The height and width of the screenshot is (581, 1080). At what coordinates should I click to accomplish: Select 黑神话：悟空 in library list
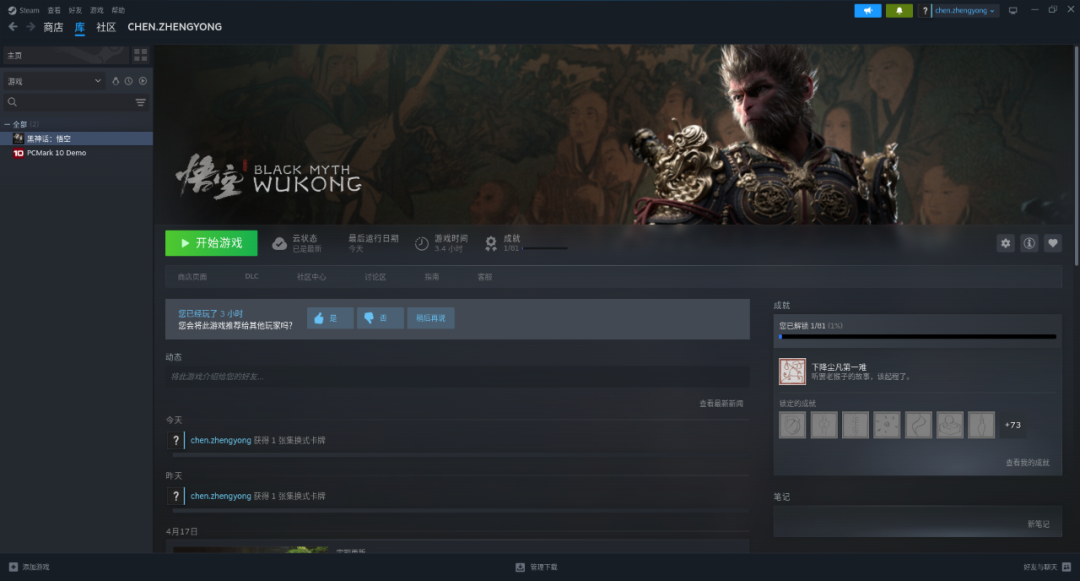pyautogui.click(x=76, y=138)
